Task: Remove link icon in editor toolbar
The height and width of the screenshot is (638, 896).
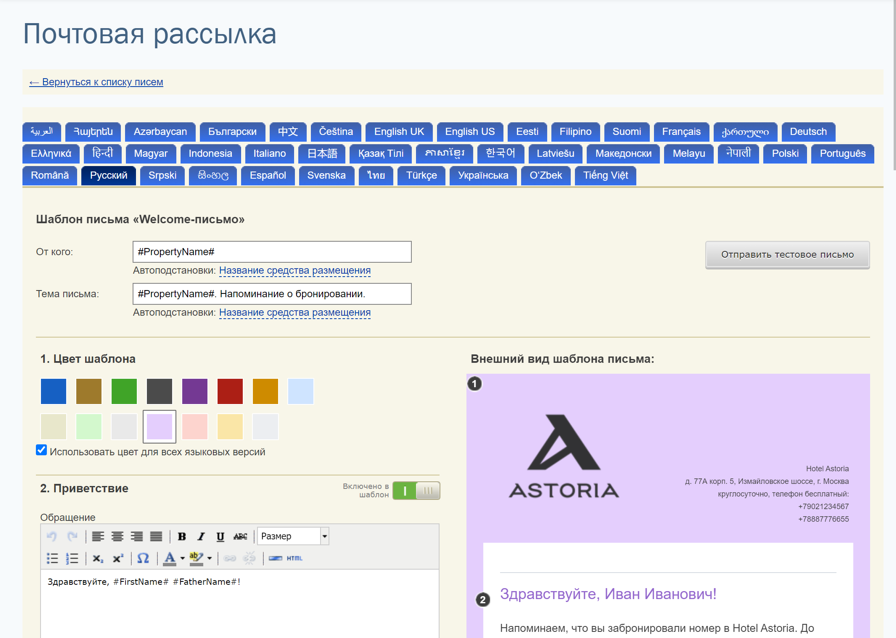Action: click(249, 558)
